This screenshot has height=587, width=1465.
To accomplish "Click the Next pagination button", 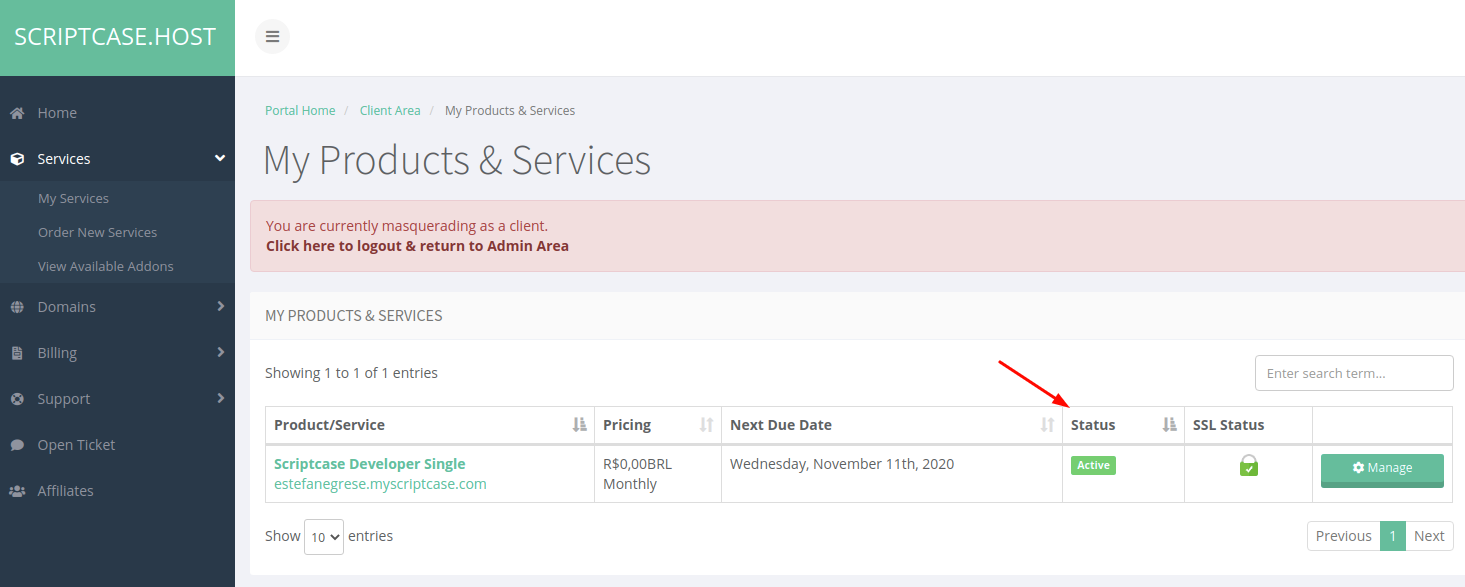I will click(x=1429, y=536).
